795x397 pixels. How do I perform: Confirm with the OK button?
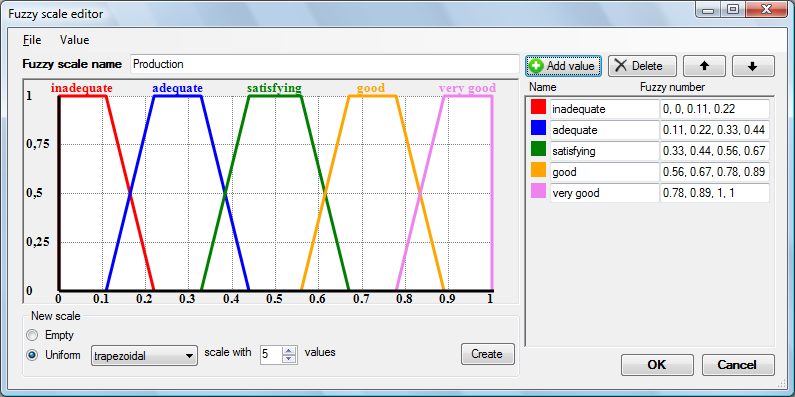(x=657, y=365)
